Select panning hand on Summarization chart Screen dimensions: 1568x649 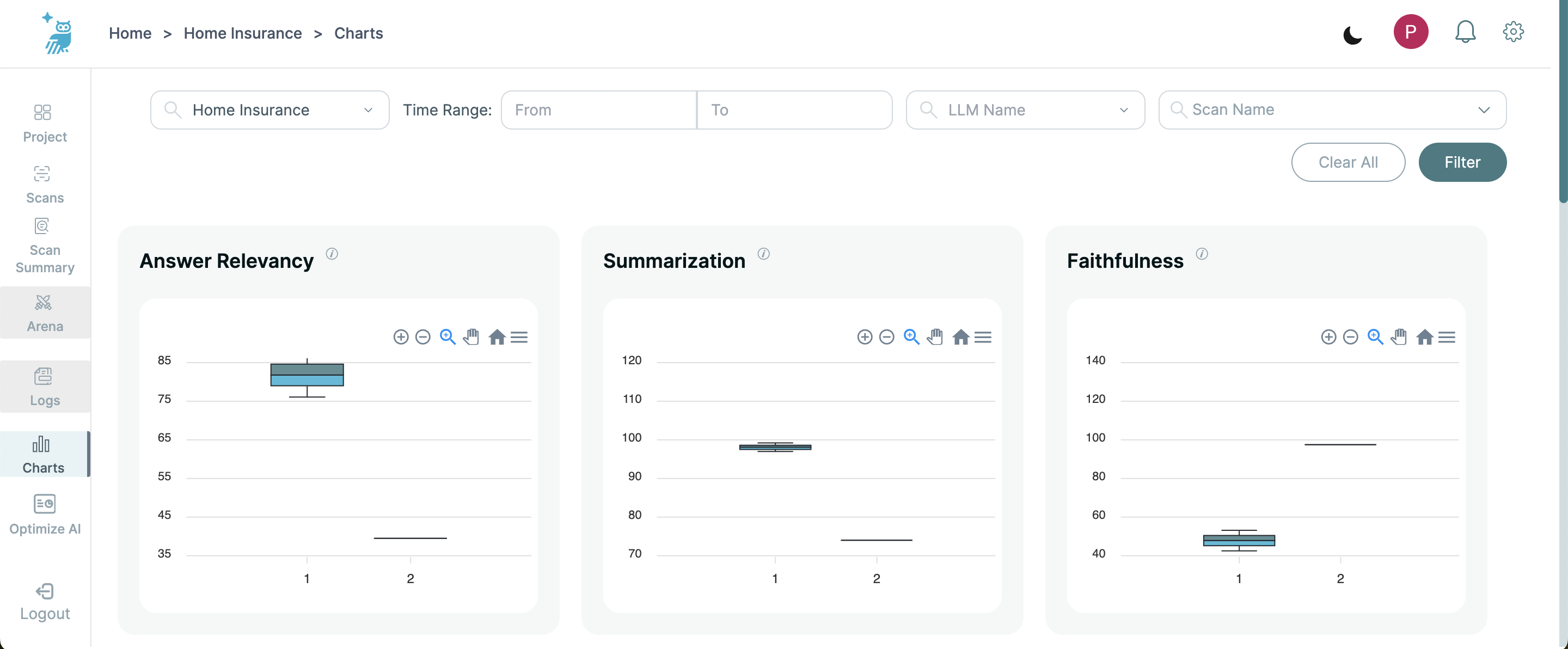click(935, 337)
